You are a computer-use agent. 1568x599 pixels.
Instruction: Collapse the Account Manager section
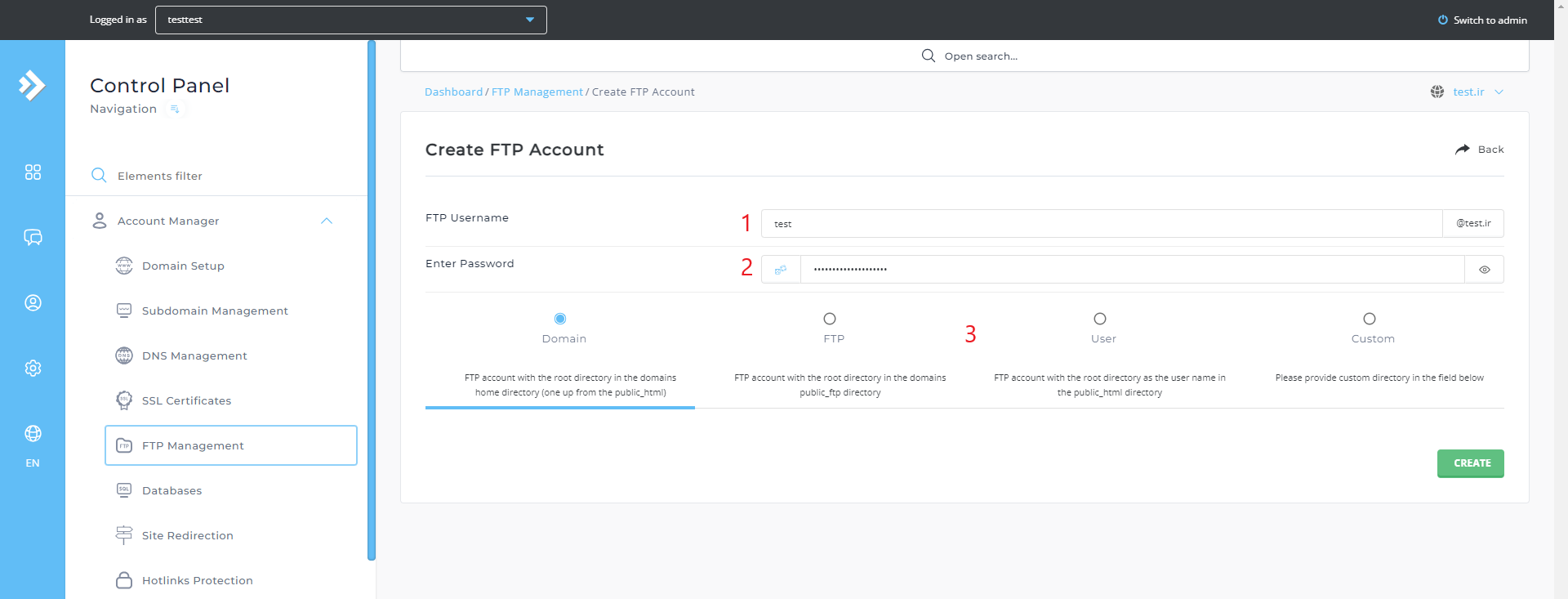[327, 221]
